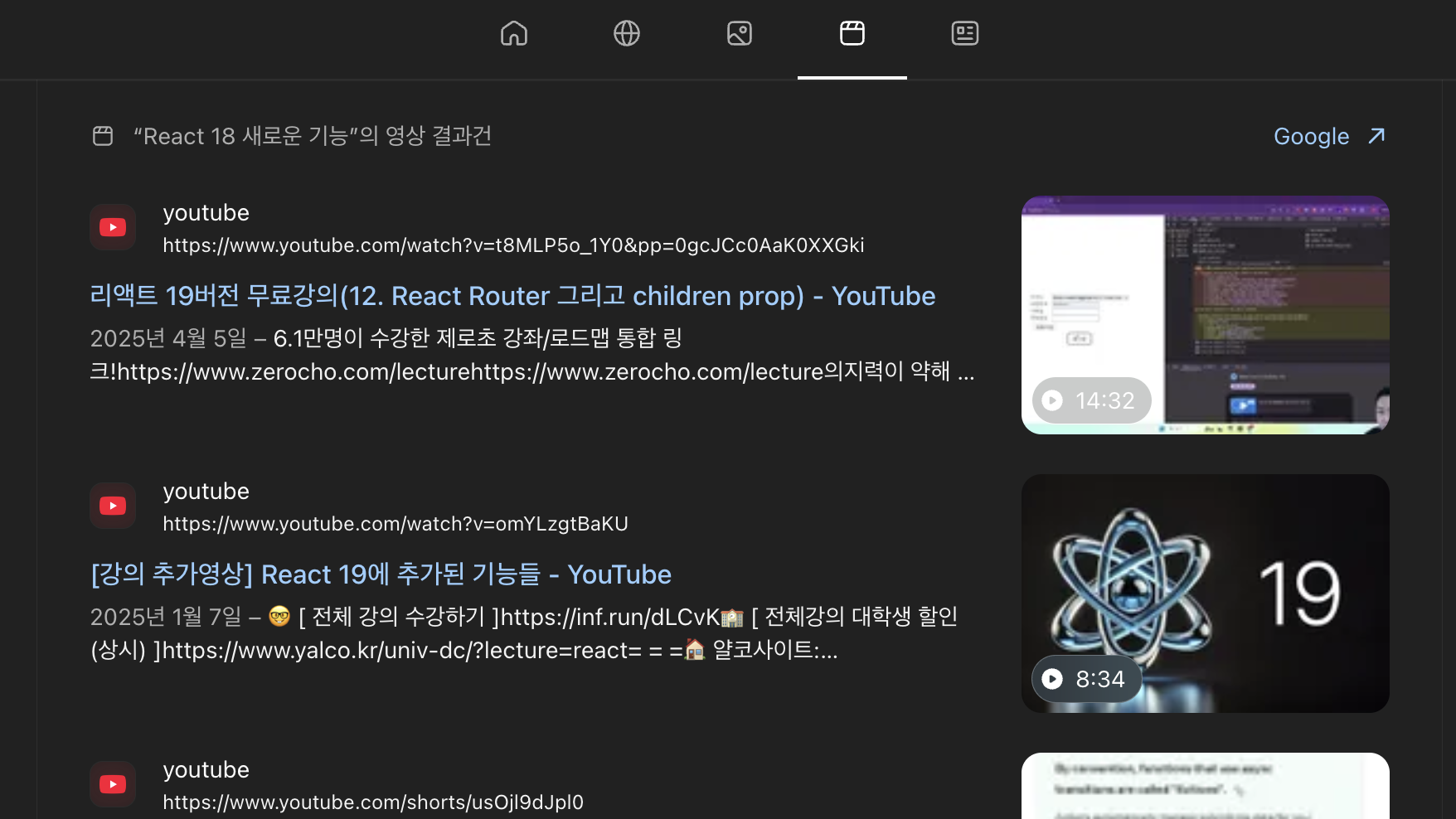
Task: Switch to the web results globe tab
Action: 627,33
